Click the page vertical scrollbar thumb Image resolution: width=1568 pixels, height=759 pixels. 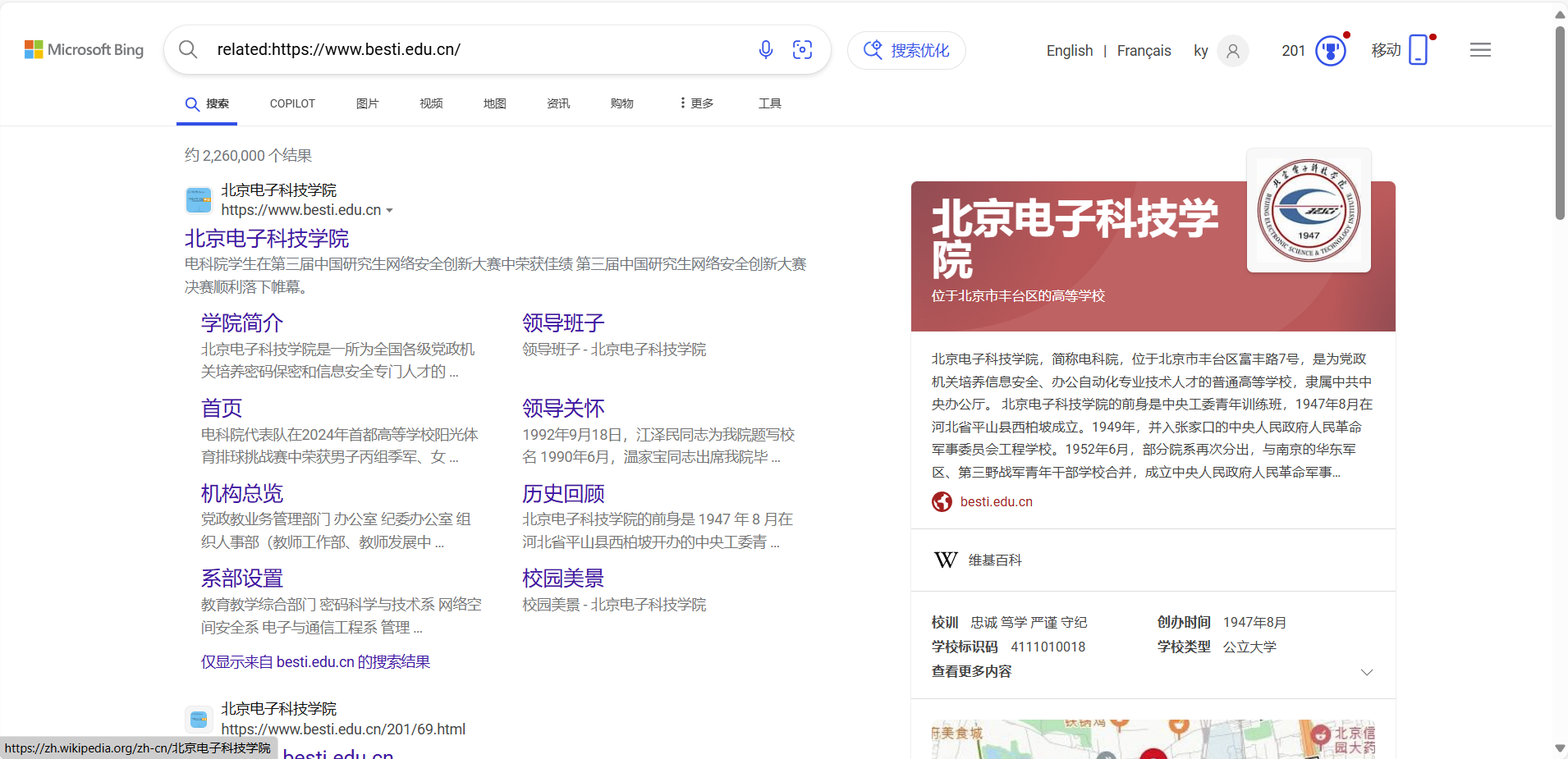click(x=1560, y=123)
